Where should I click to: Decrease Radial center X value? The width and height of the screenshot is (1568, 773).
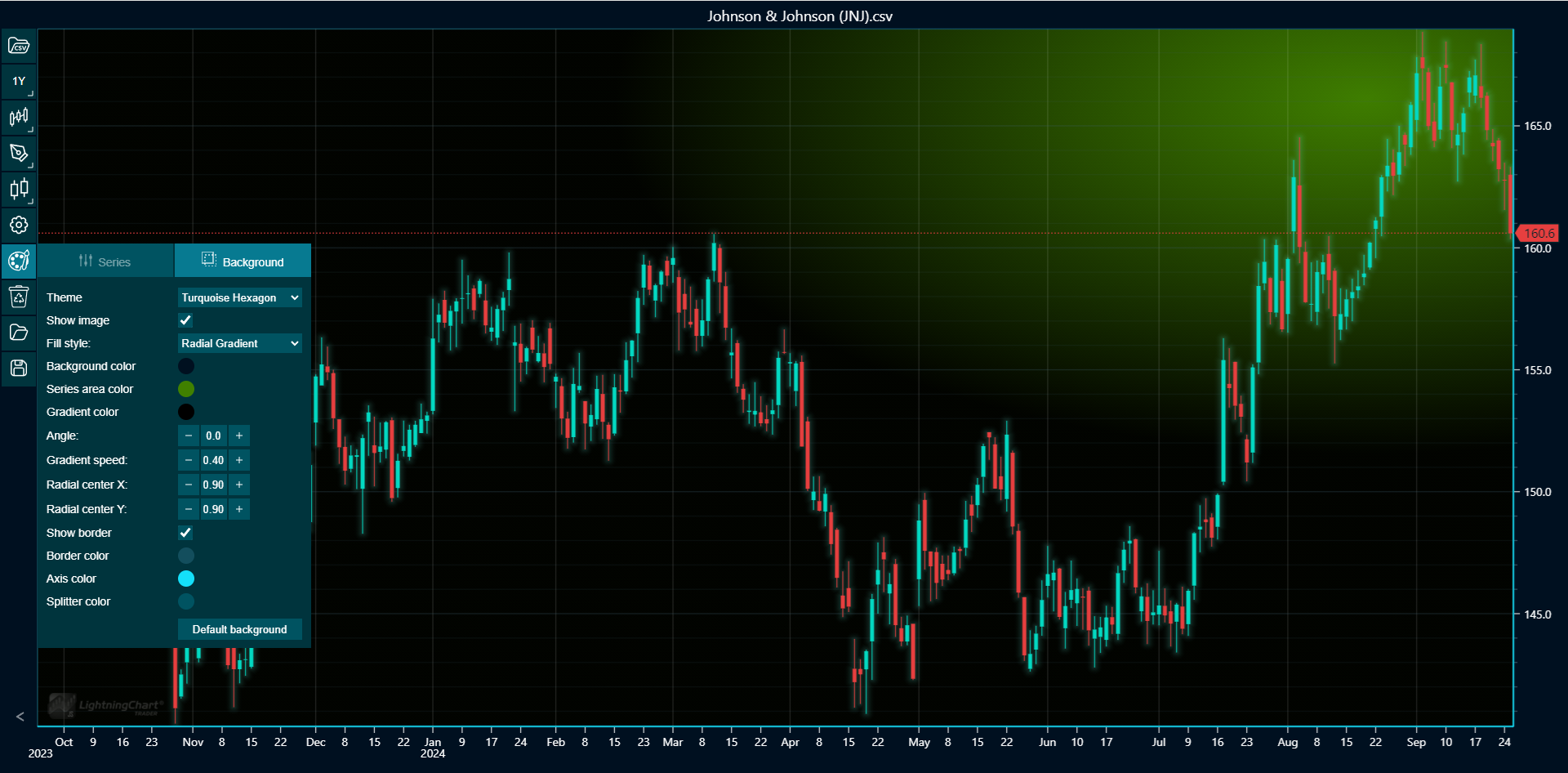(189, 485)
